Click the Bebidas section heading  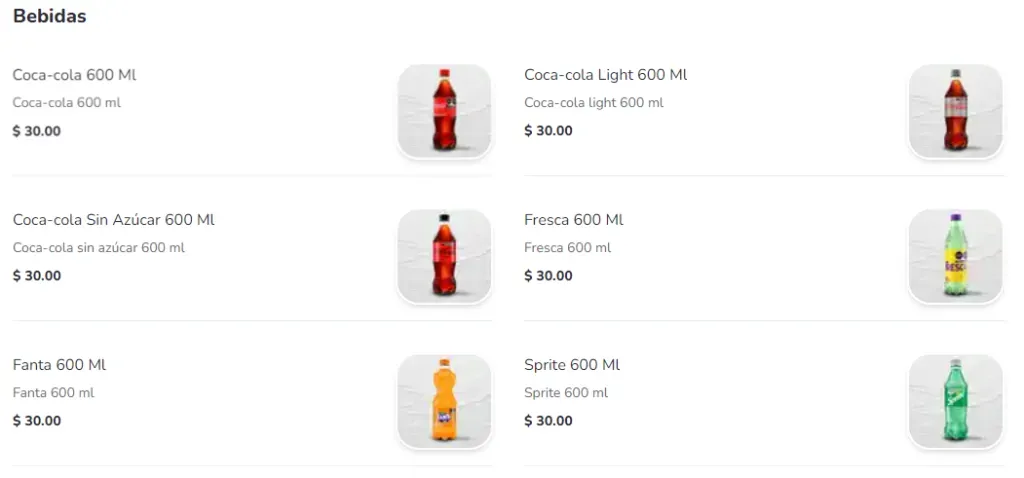coord(49,17)
